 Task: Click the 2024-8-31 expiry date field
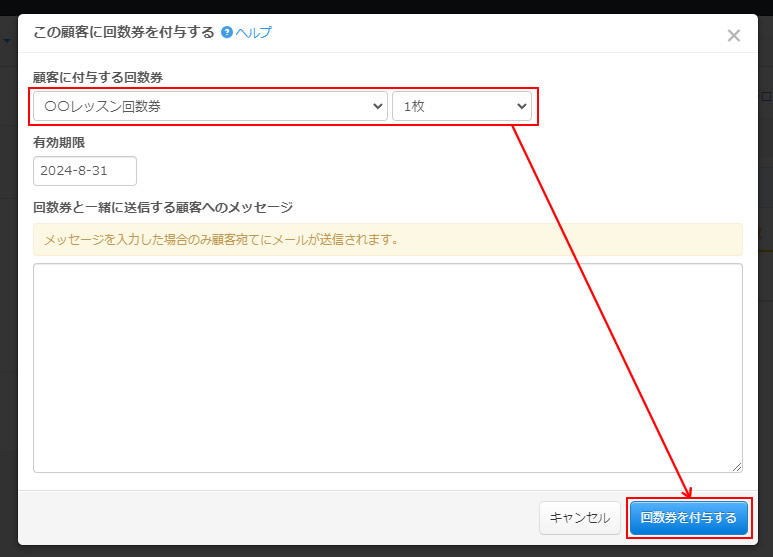(x=84, y=171)
